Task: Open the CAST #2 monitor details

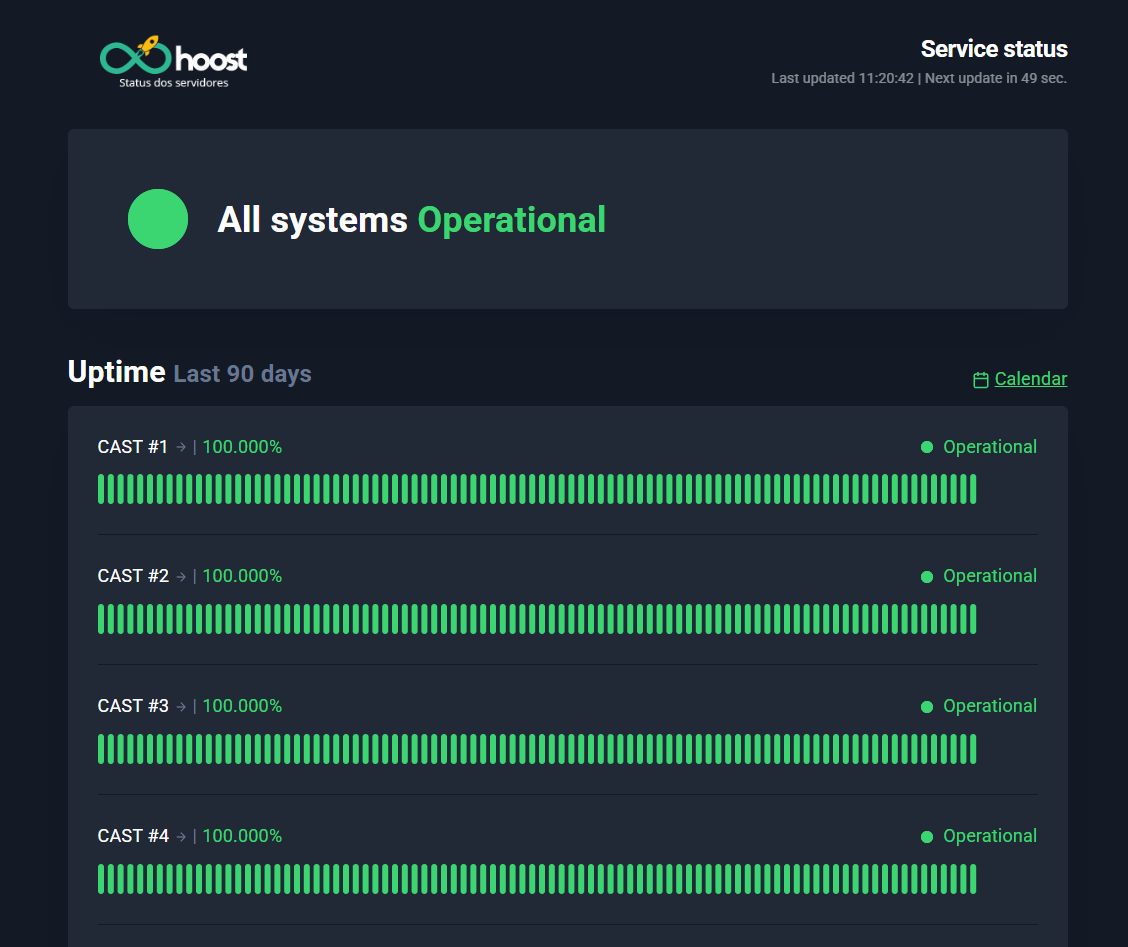Action: pyautogui.click(x=133, y=576)
